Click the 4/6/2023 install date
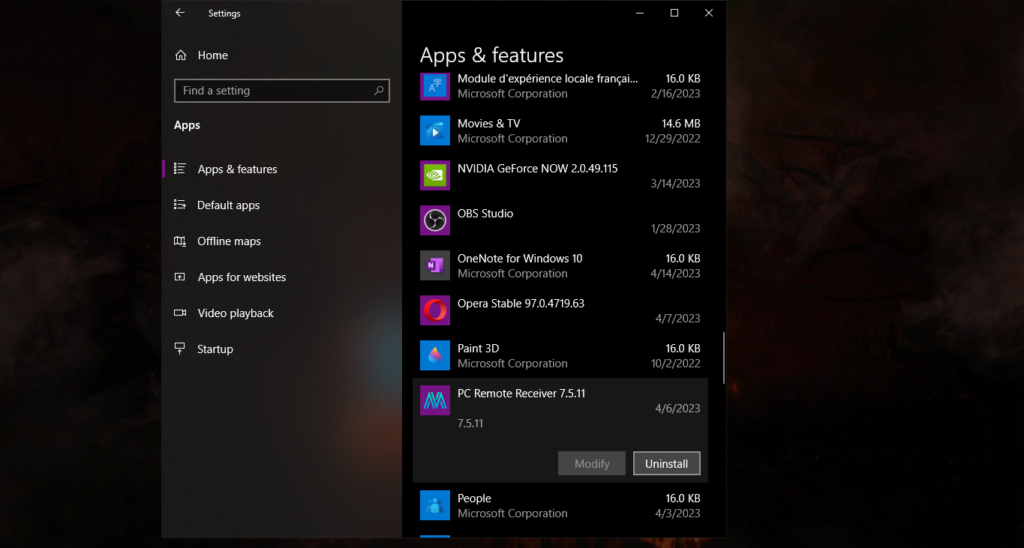 click(678, 408)
